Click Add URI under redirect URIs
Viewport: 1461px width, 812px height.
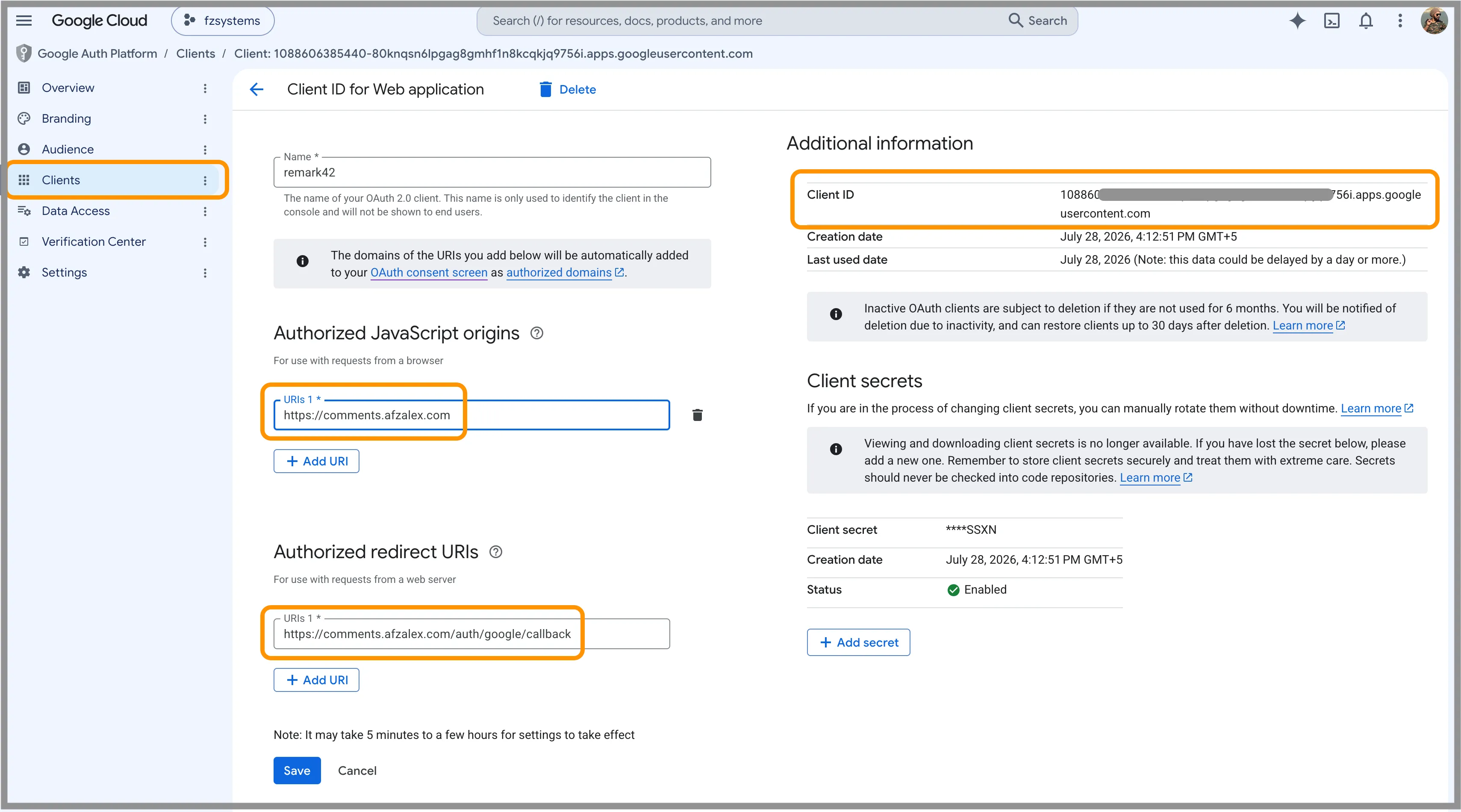click(316, 680)
